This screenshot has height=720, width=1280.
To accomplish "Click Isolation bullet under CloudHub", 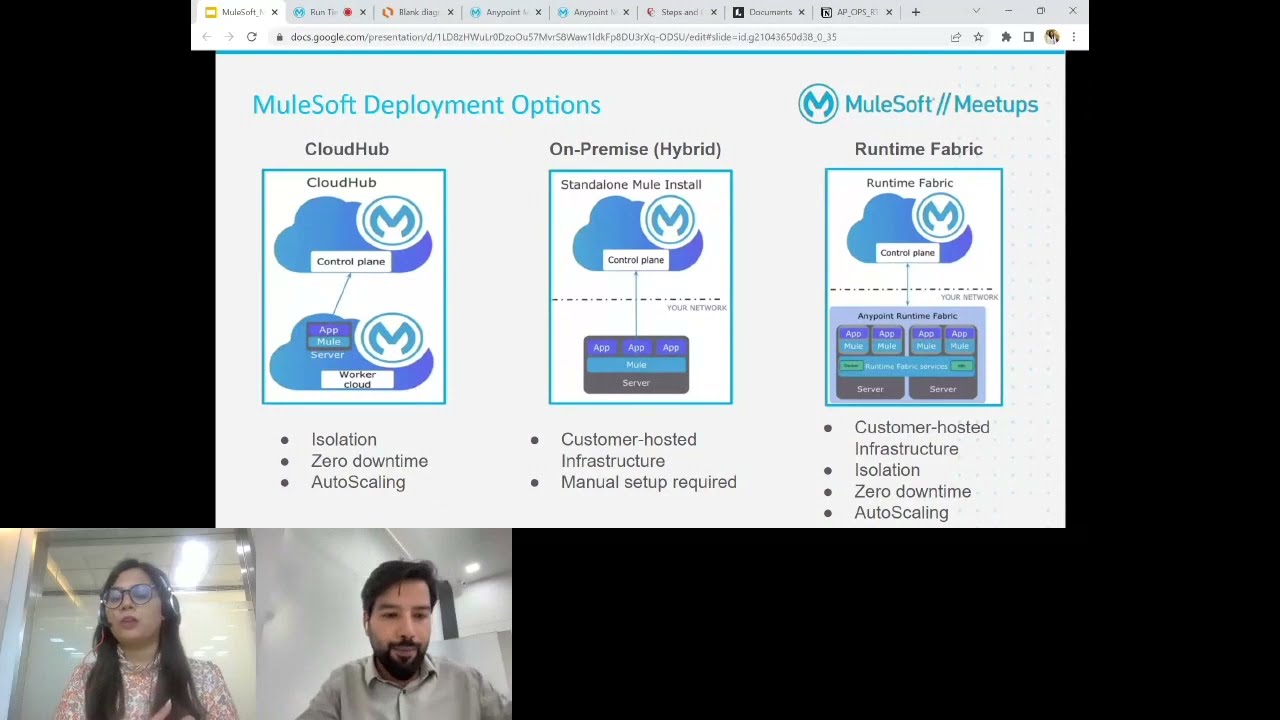I will (344, 440).
